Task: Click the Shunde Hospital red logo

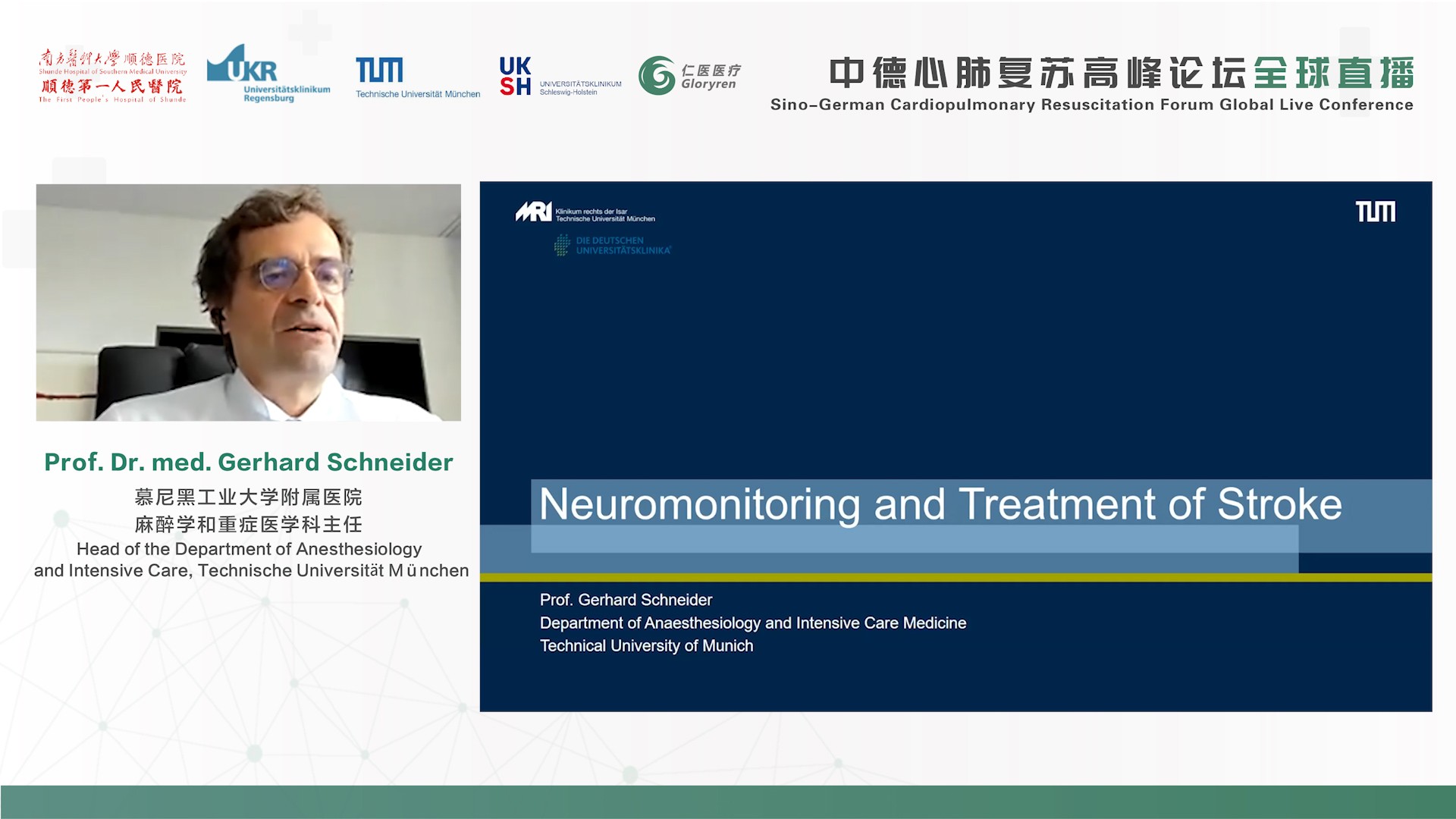Action: (x=112, y=76)
